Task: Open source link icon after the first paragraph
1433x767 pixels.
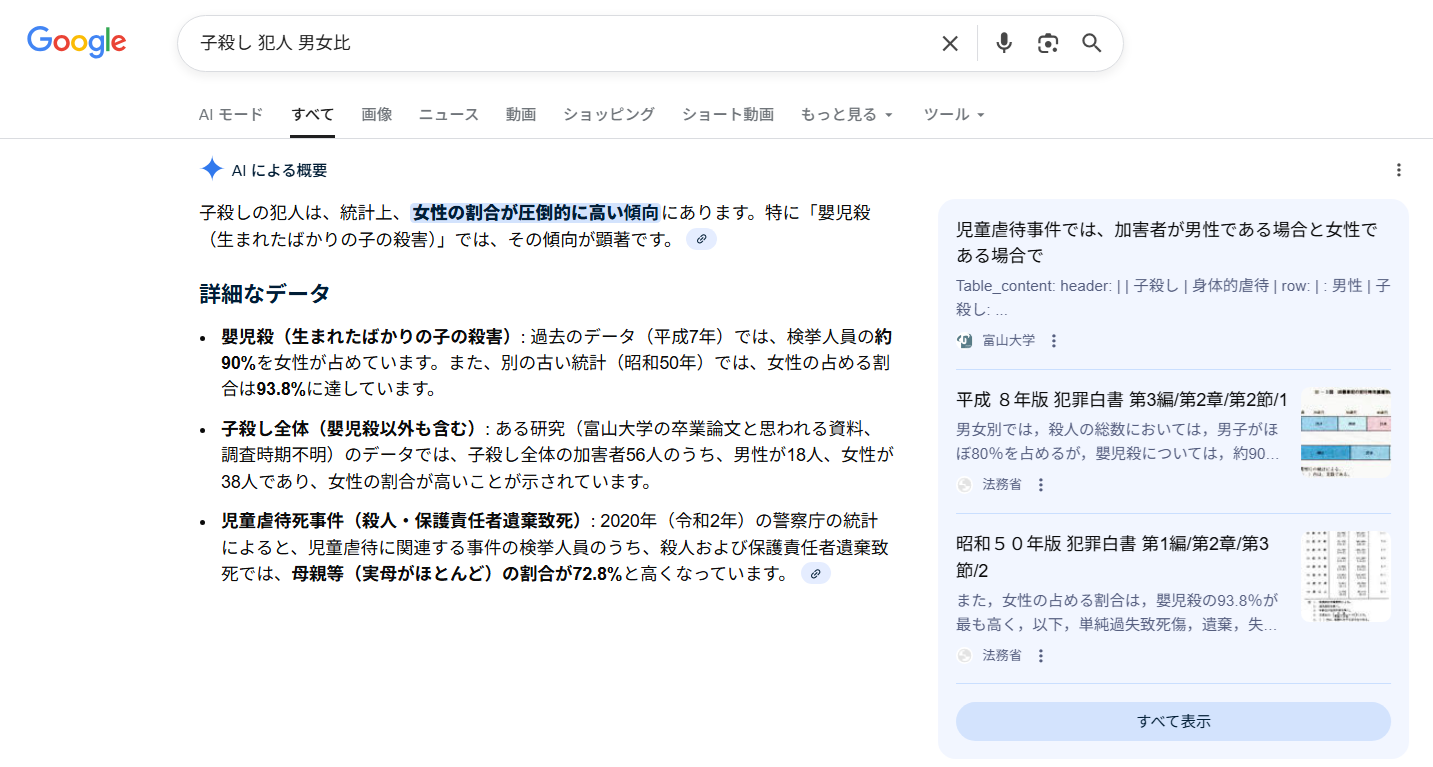Action: (701, 239)
